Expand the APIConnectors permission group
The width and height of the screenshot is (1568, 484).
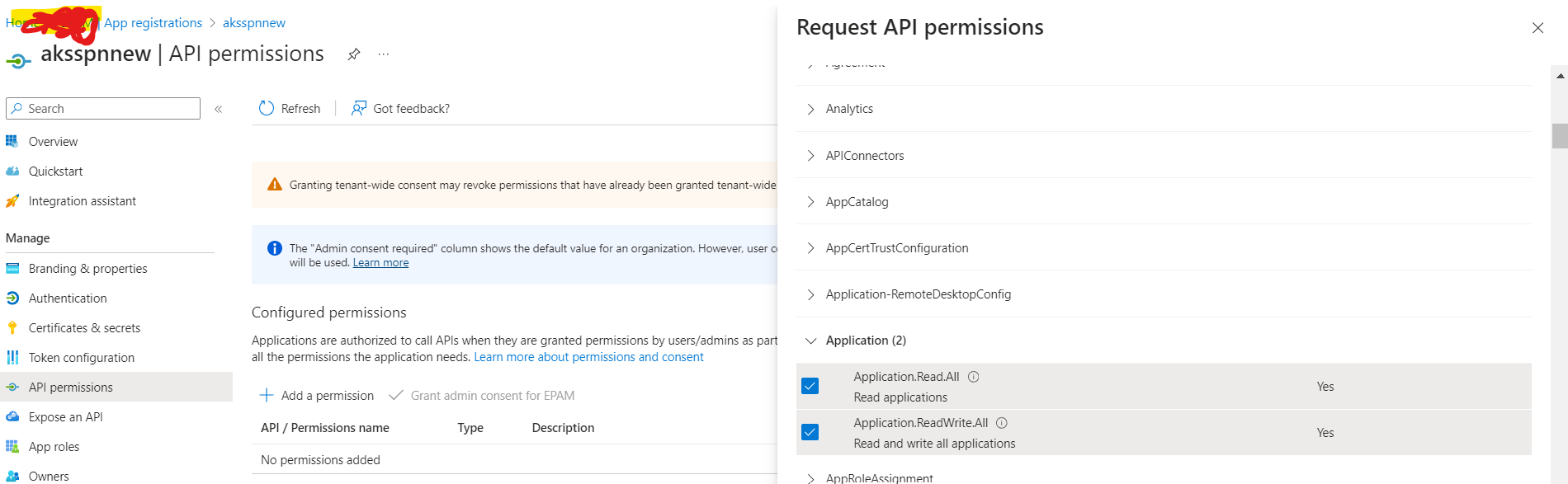click(x=811, y=156)
